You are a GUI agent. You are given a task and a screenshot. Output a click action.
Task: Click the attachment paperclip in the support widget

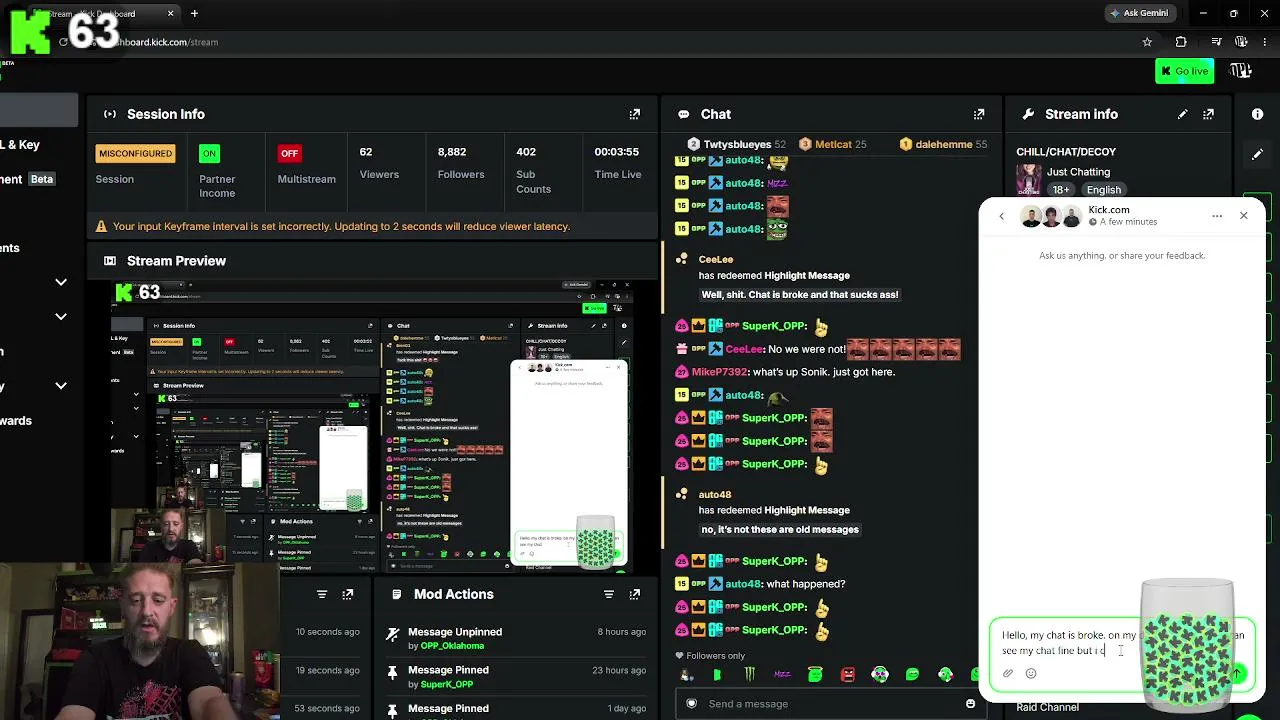tap(1008, 673)
